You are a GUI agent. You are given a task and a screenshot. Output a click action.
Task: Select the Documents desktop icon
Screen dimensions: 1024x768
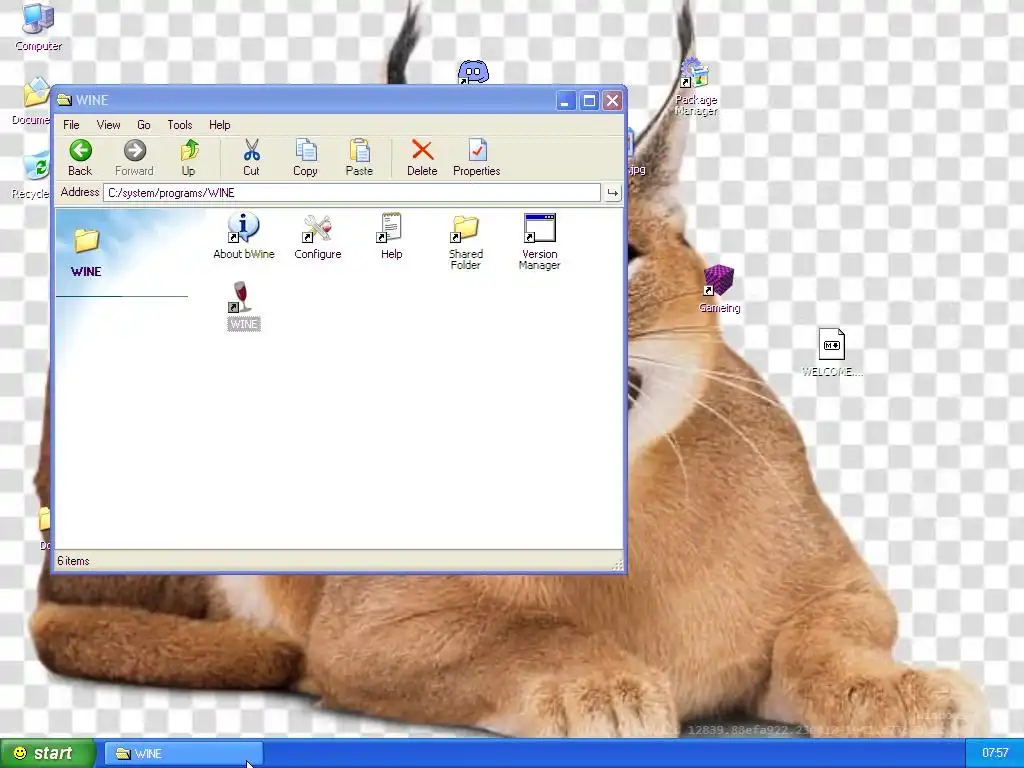[31, 102]
